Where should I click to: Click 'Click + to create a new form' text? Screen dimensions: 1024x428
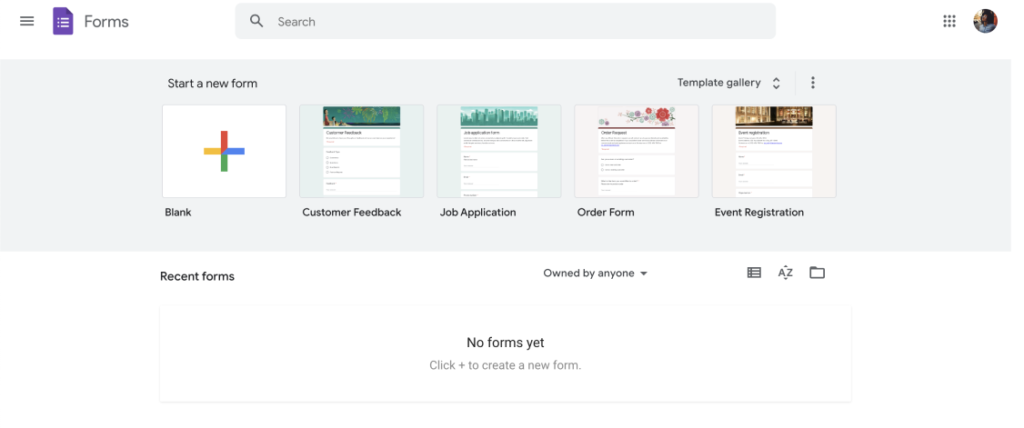point(505,365)
